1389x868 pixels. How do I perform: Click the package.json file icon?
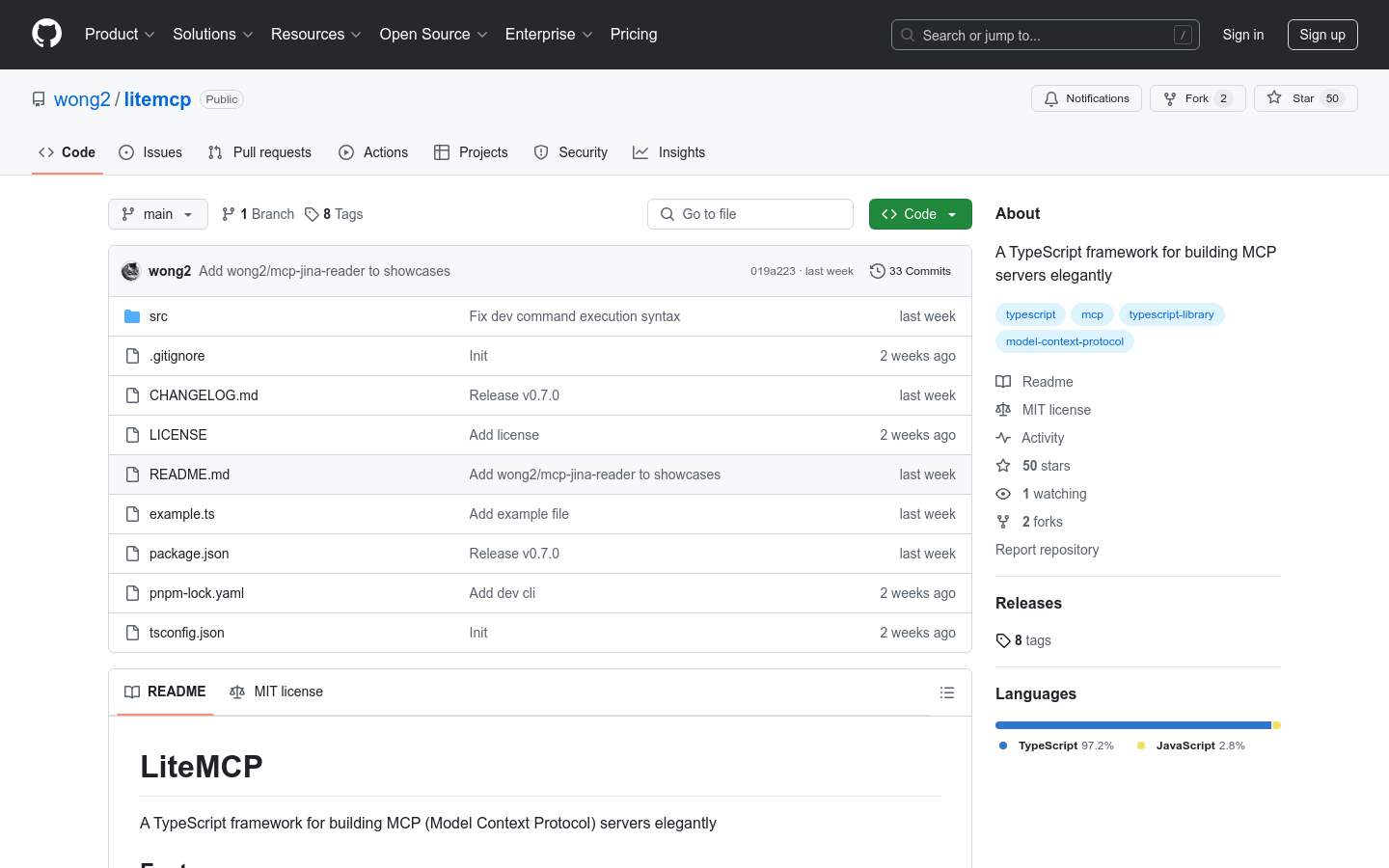(132, 554)
